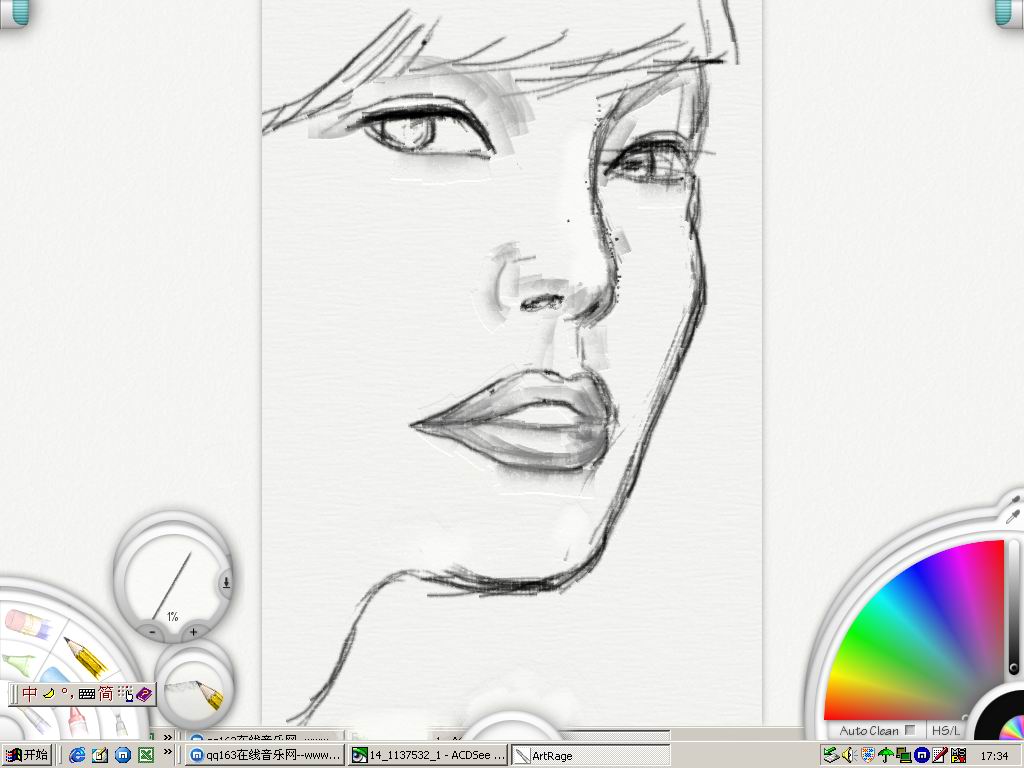Activate the eyedropper color sampler
Image resolution: width=1024 pixels, height=768 pixels.
point(1013,516)
